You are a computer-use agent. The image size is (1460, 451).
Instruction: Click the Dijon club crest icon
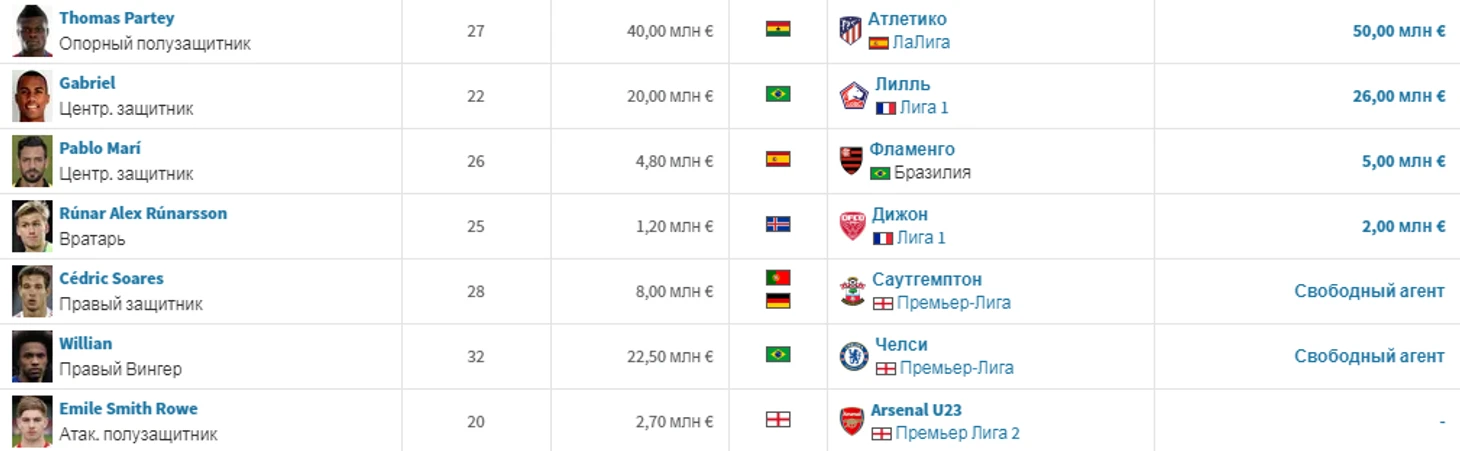coord(852,226)
